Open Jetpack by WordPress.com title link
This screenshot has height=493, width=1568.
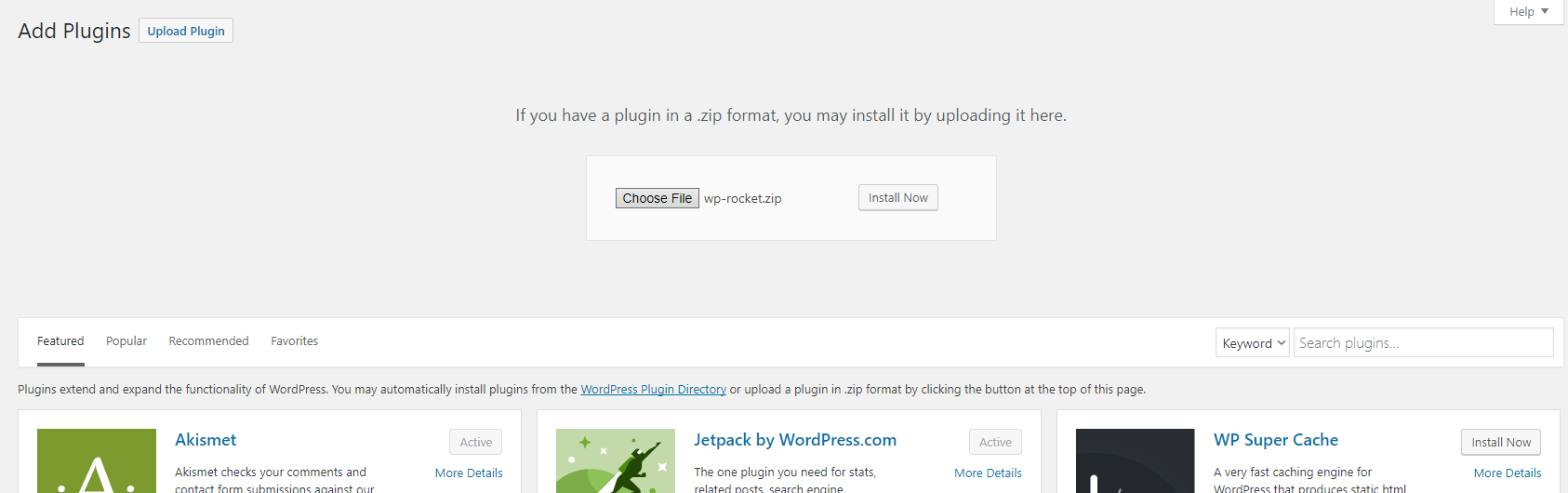(x=795, y=440)
